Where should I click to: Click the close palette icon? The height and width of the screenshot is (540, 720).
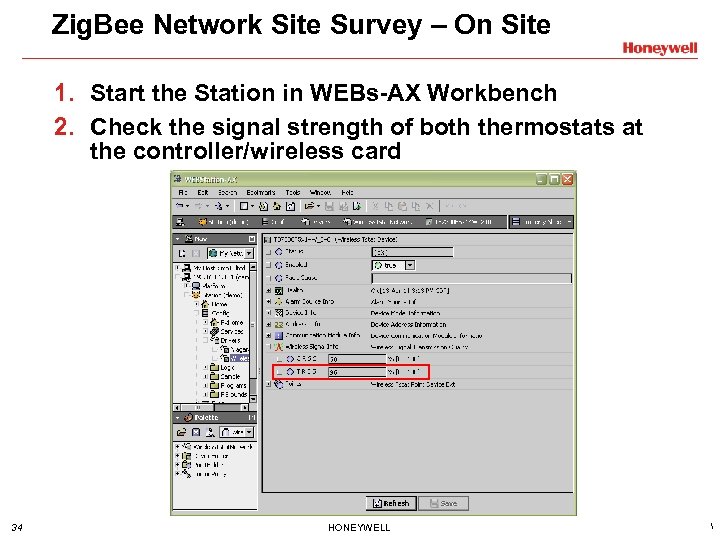tap(196, 432)
